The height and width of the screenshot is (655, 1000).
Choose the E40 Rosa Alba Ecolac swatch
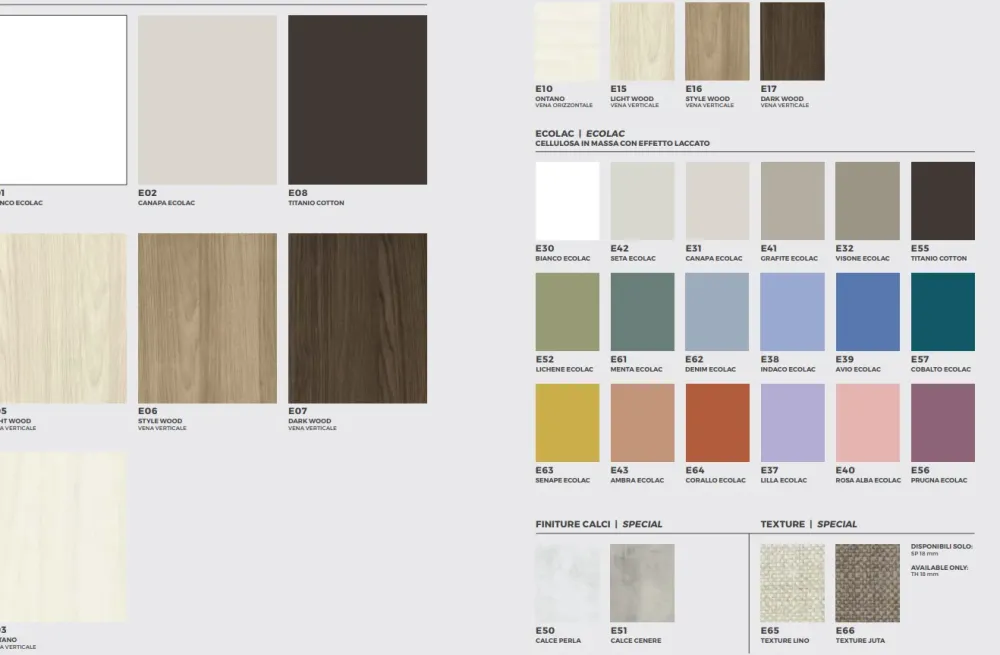pos(867,423)
